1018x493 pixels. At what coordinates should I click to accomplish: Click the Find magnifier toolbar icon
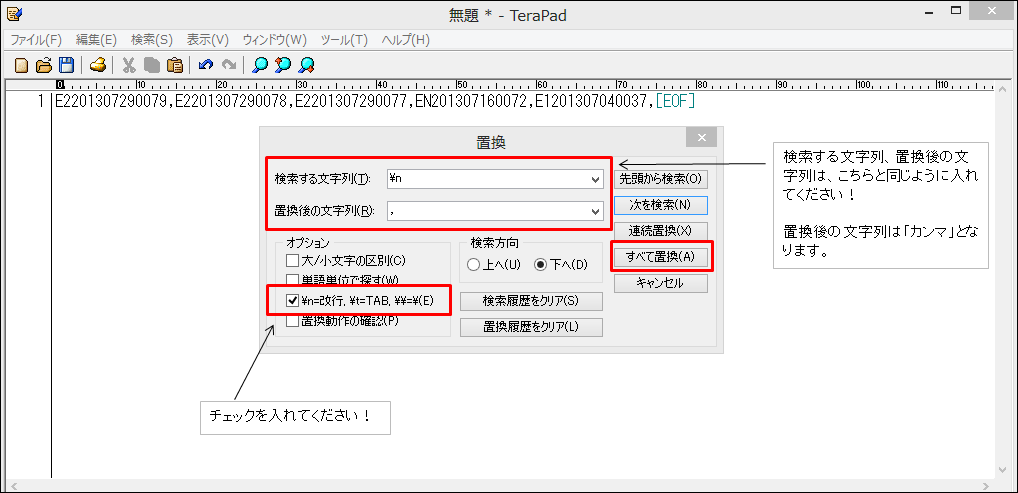coord(260,65)
